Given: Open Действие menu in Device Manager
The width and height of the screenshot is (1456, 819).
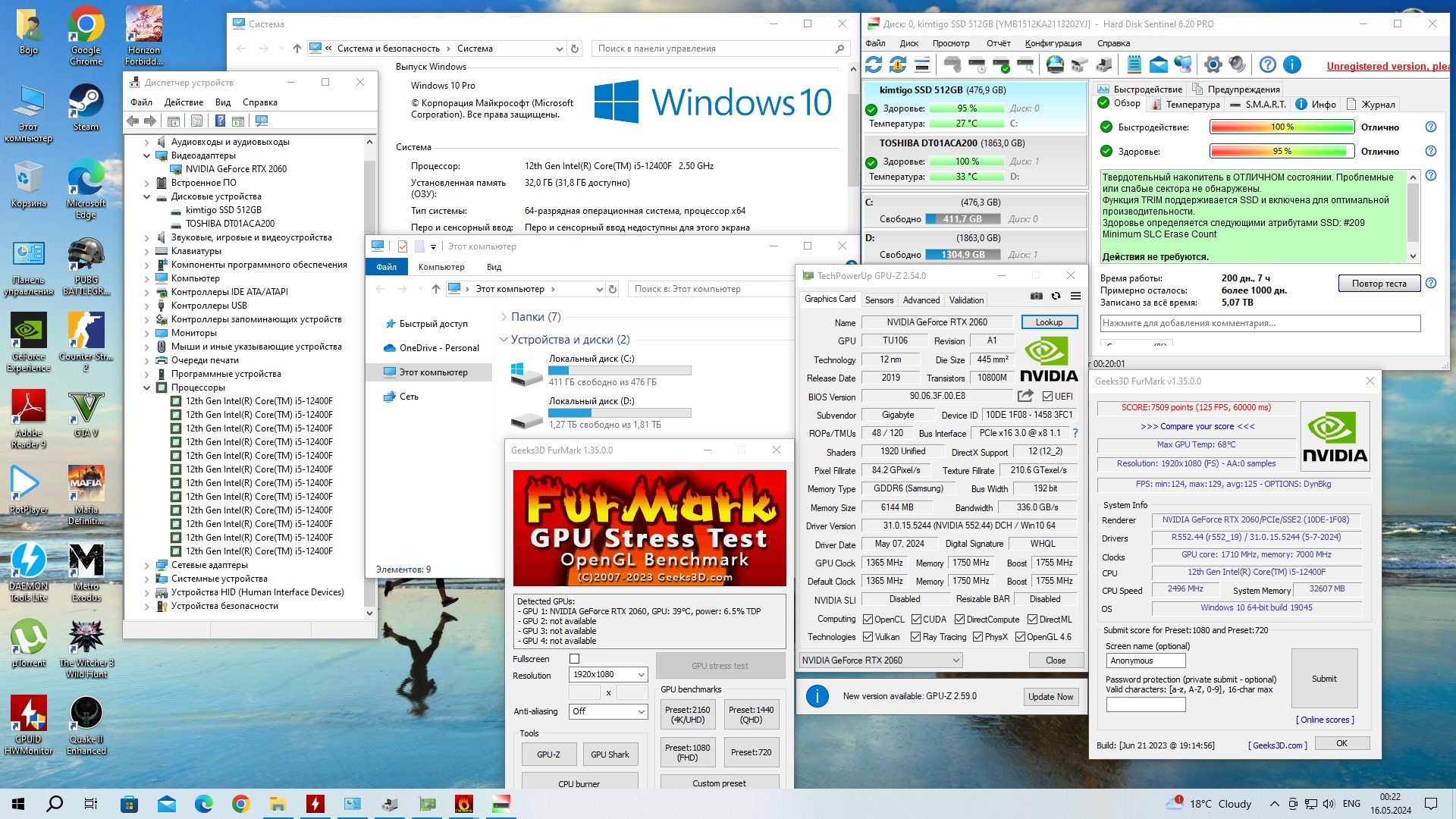Looking at the screenshot, I should pos(184,102).
